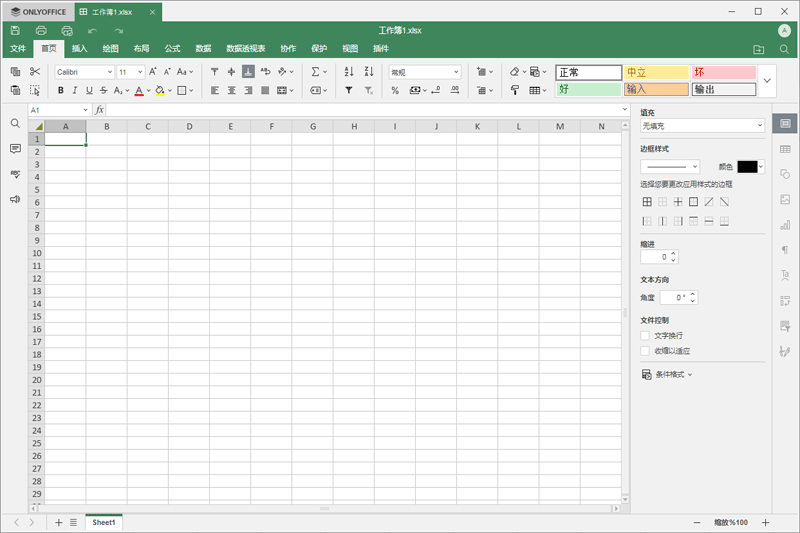800x533 pixels.
Task: Sort ascending using the A-Z icon
Action: [349, 72]
